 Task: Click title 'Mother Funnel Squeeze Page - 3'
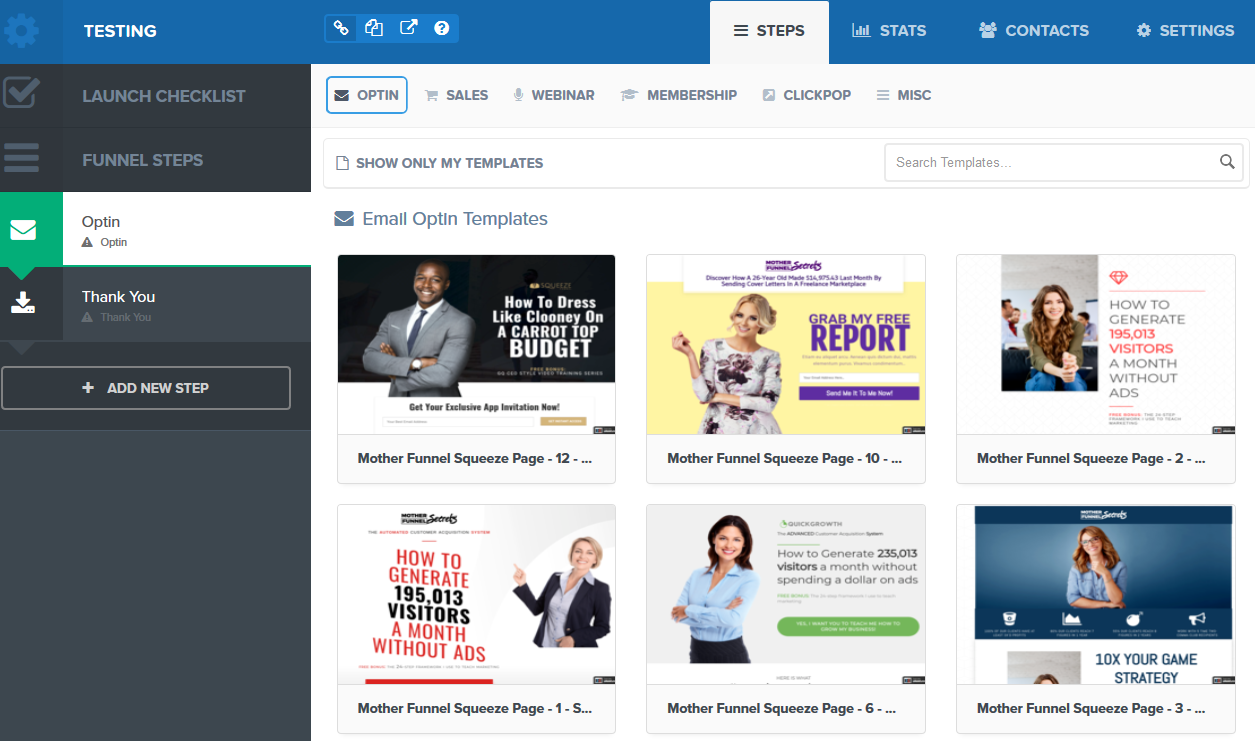click(1091, 709)
